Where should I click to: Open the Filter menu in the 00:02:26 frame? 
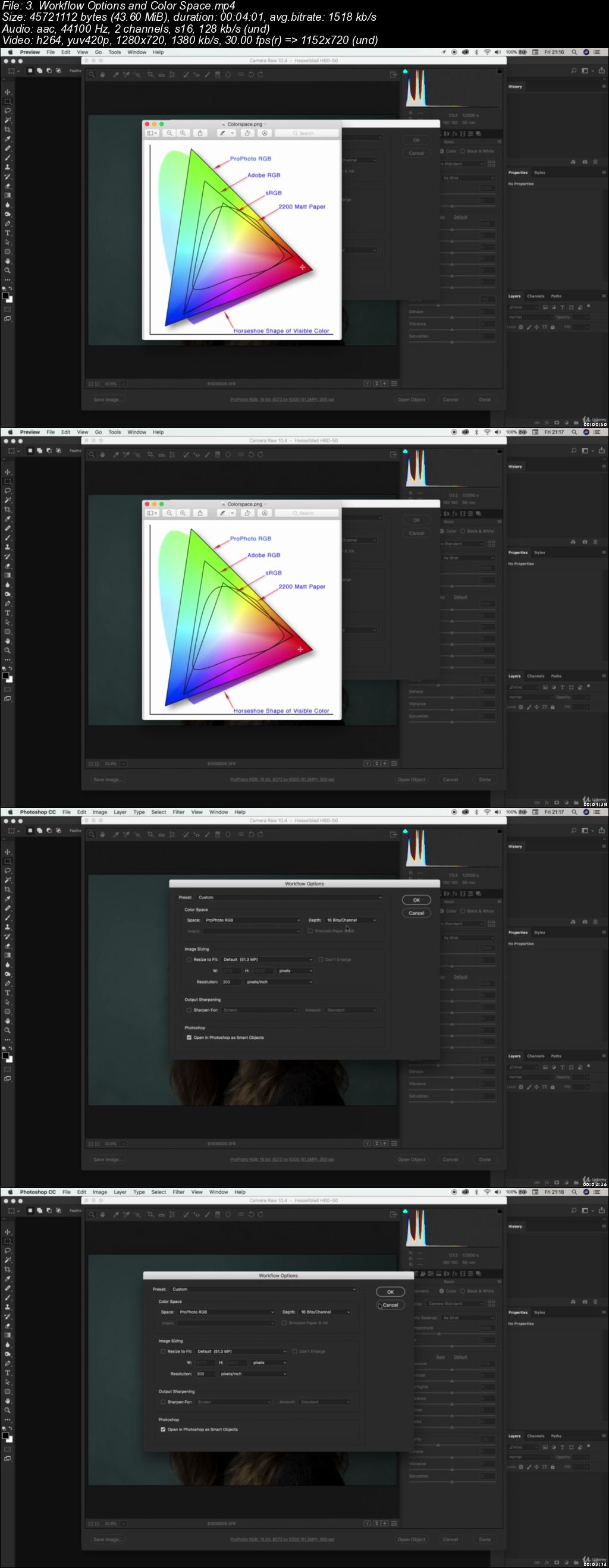[x=178, y=812]
